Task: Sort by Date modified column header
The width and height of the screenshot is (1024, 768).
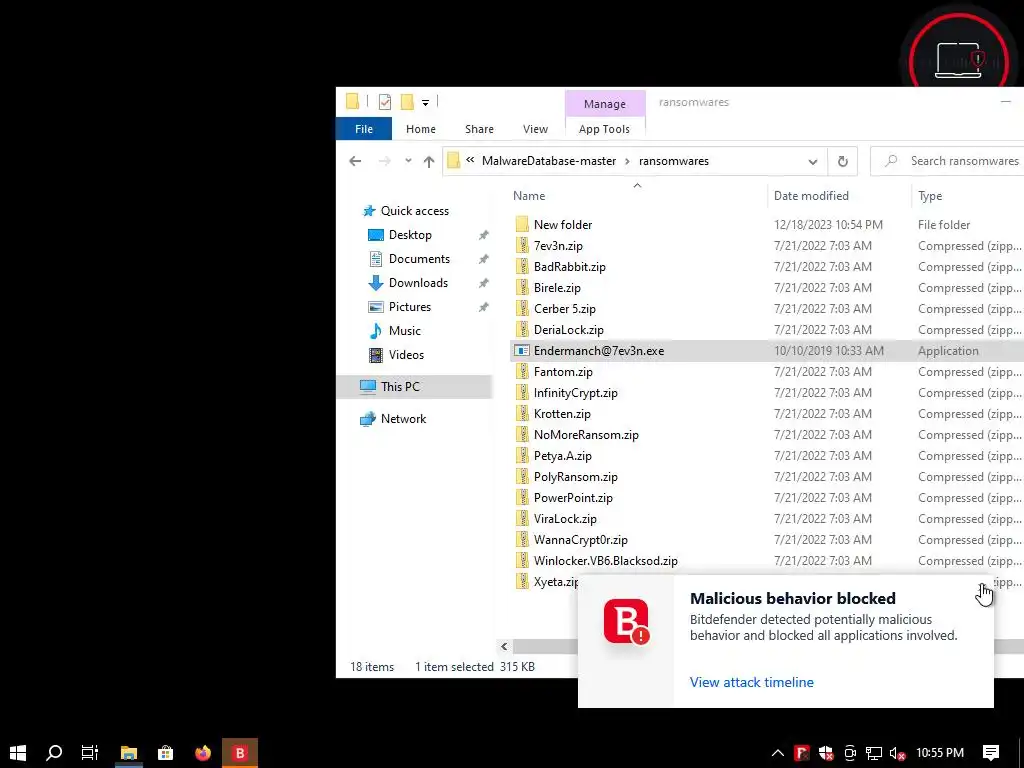Action: (x=811, y=196)
